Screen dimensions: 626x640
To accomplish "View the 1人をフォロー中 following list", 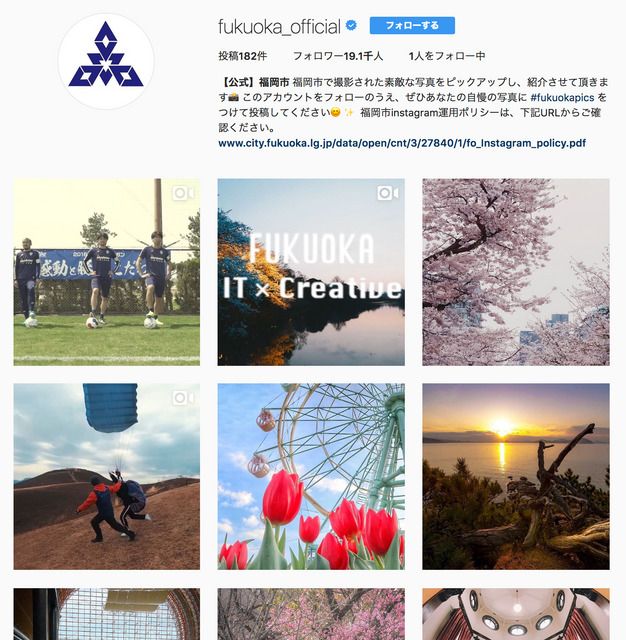I will tap(447, 56).
